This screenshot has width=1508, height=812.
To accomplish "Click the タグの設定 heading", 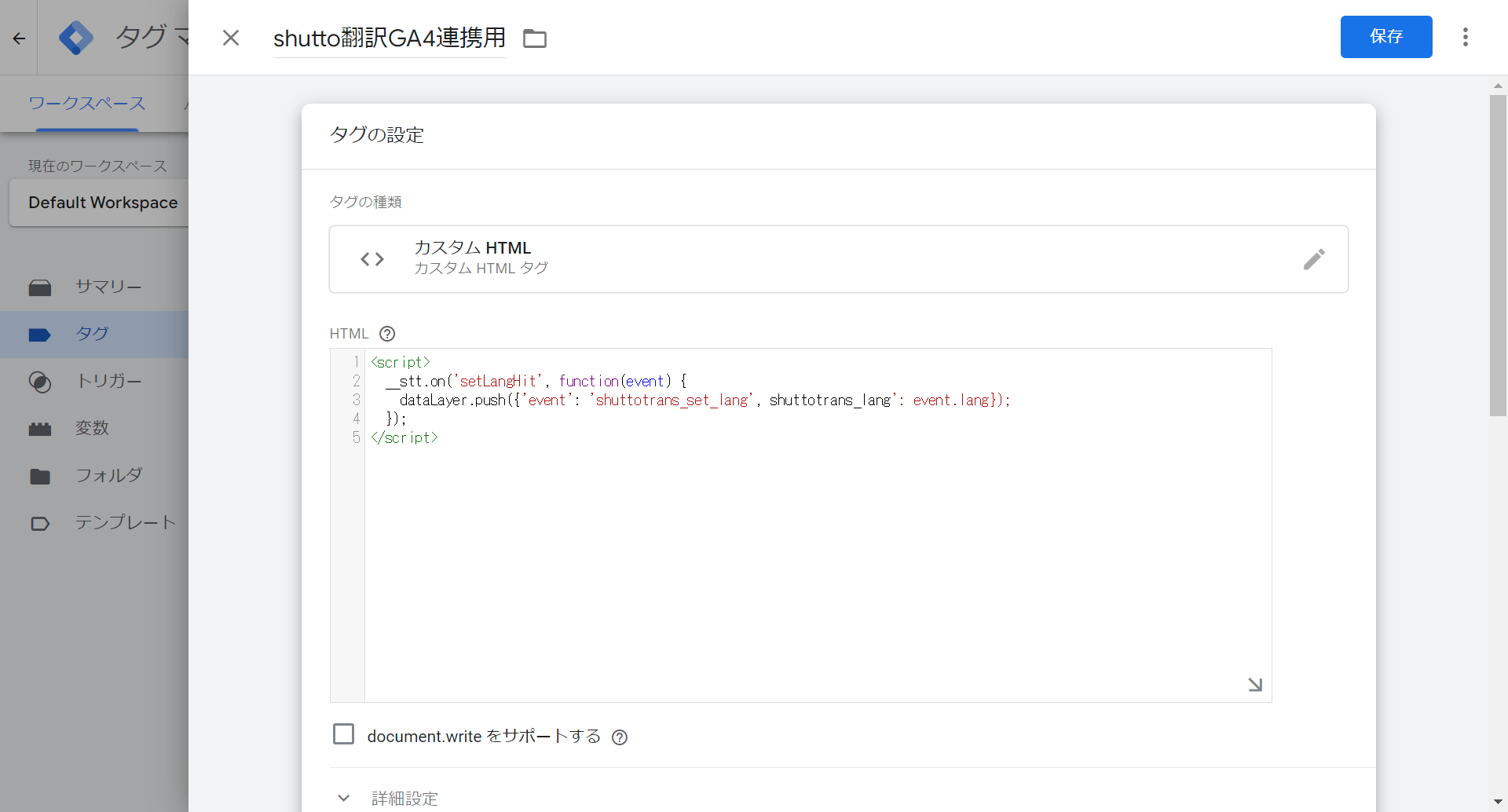I will coord(377,135).
